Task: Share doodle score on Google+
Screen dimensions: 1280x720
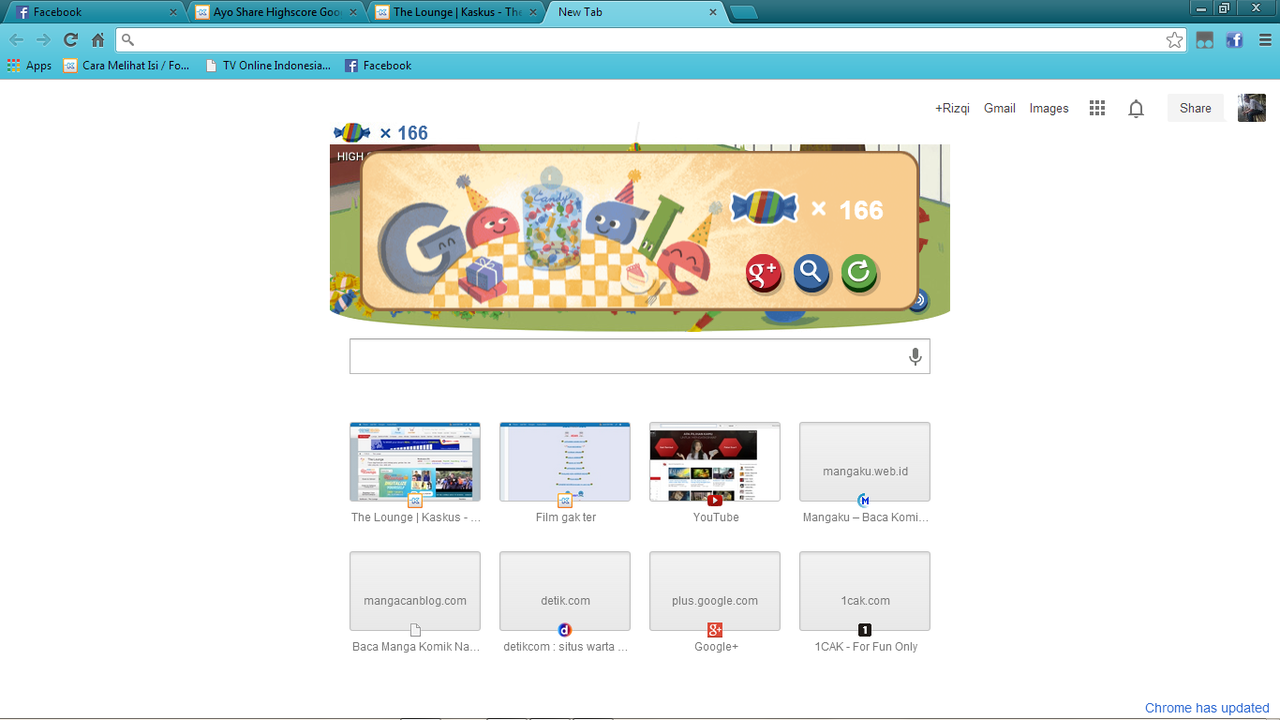Action: tap(763, 272)
